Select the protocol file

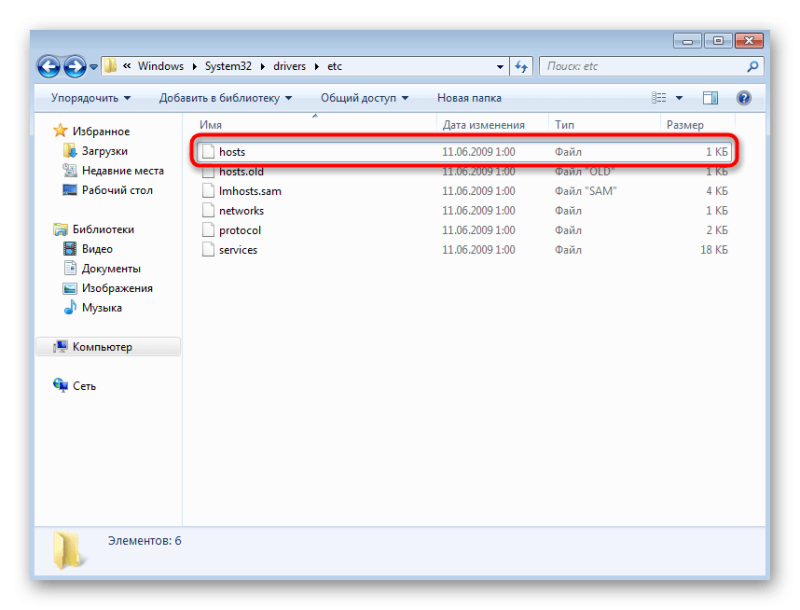[464, 230]
